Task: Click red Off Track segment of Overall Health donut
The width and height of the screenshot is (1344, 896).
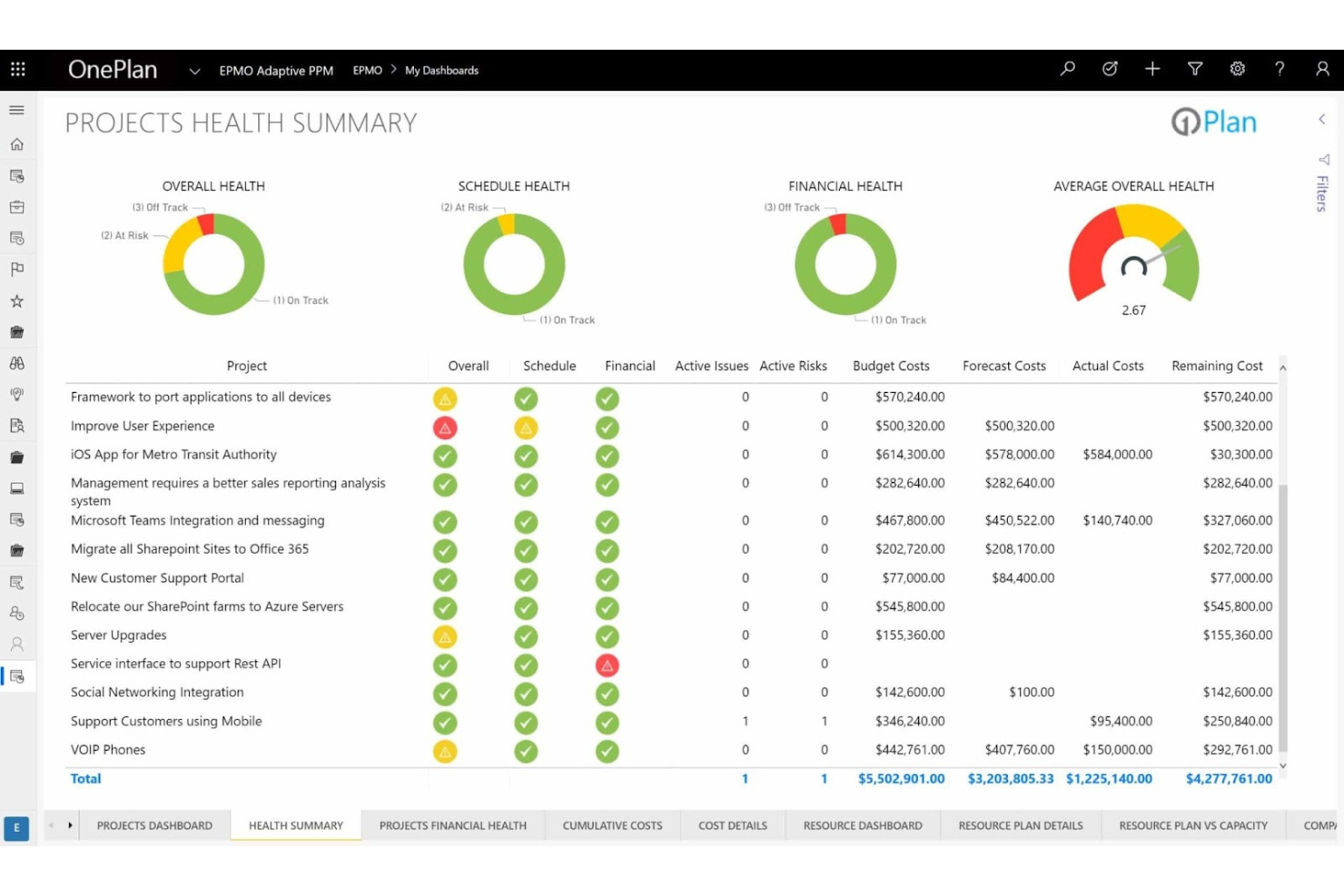Action: click(206, 224)
